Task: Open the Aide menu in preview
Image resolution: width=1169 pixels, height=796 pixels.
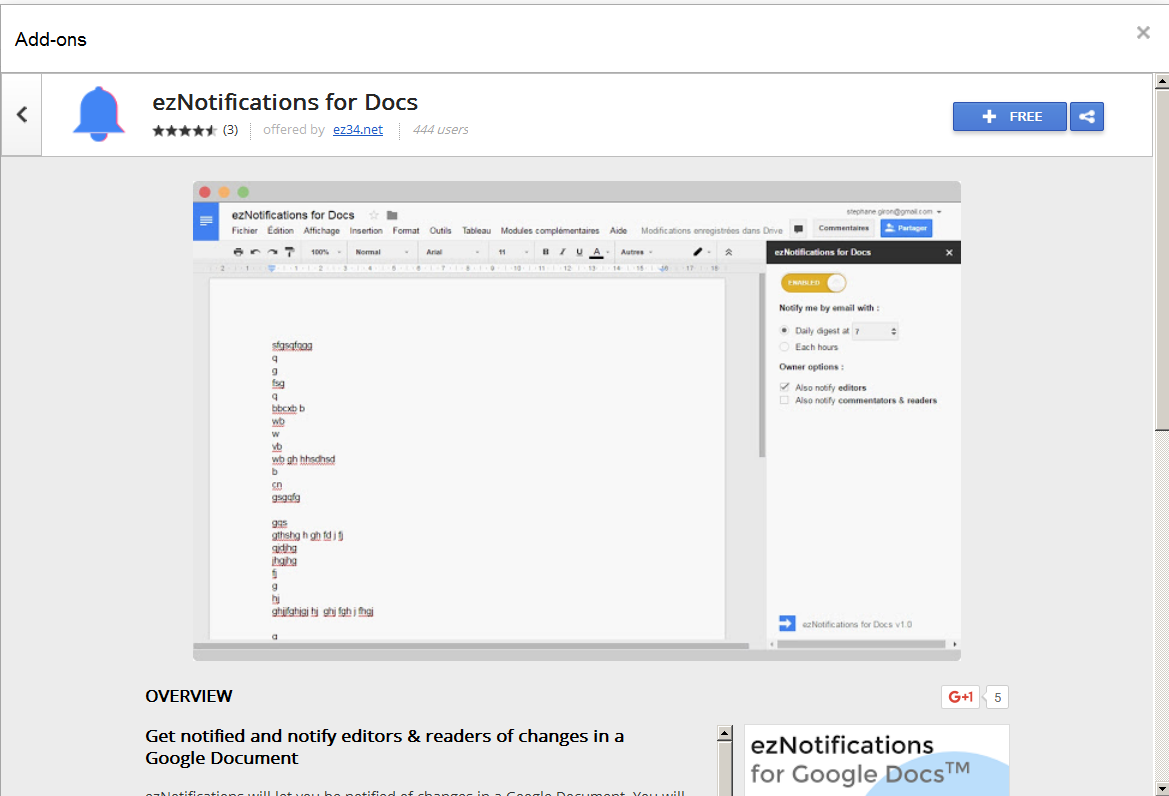Action: pyautogui.click(x=619, y=231)
